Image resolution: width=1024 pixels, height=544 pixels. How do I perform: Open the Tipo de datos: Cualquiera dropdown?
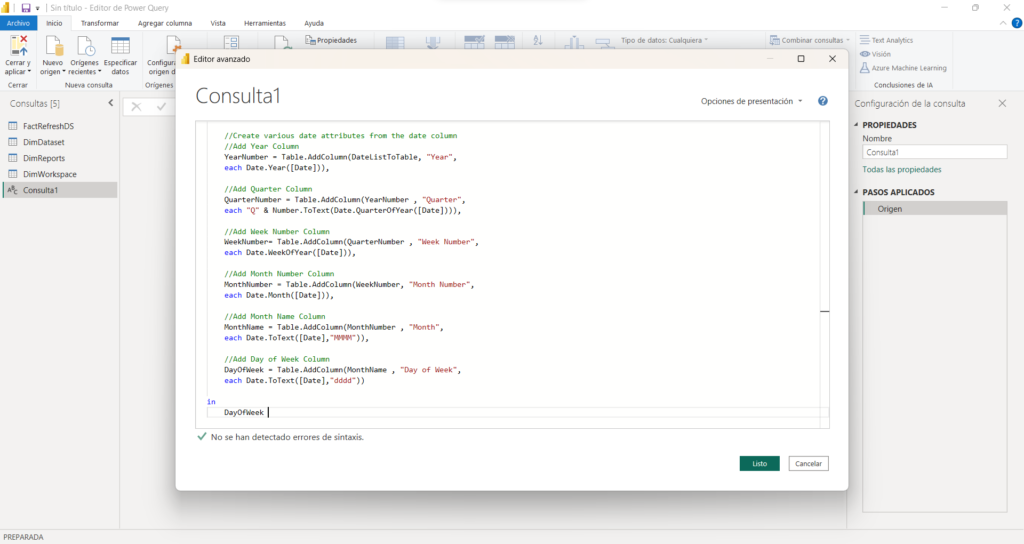click(665, 40)
